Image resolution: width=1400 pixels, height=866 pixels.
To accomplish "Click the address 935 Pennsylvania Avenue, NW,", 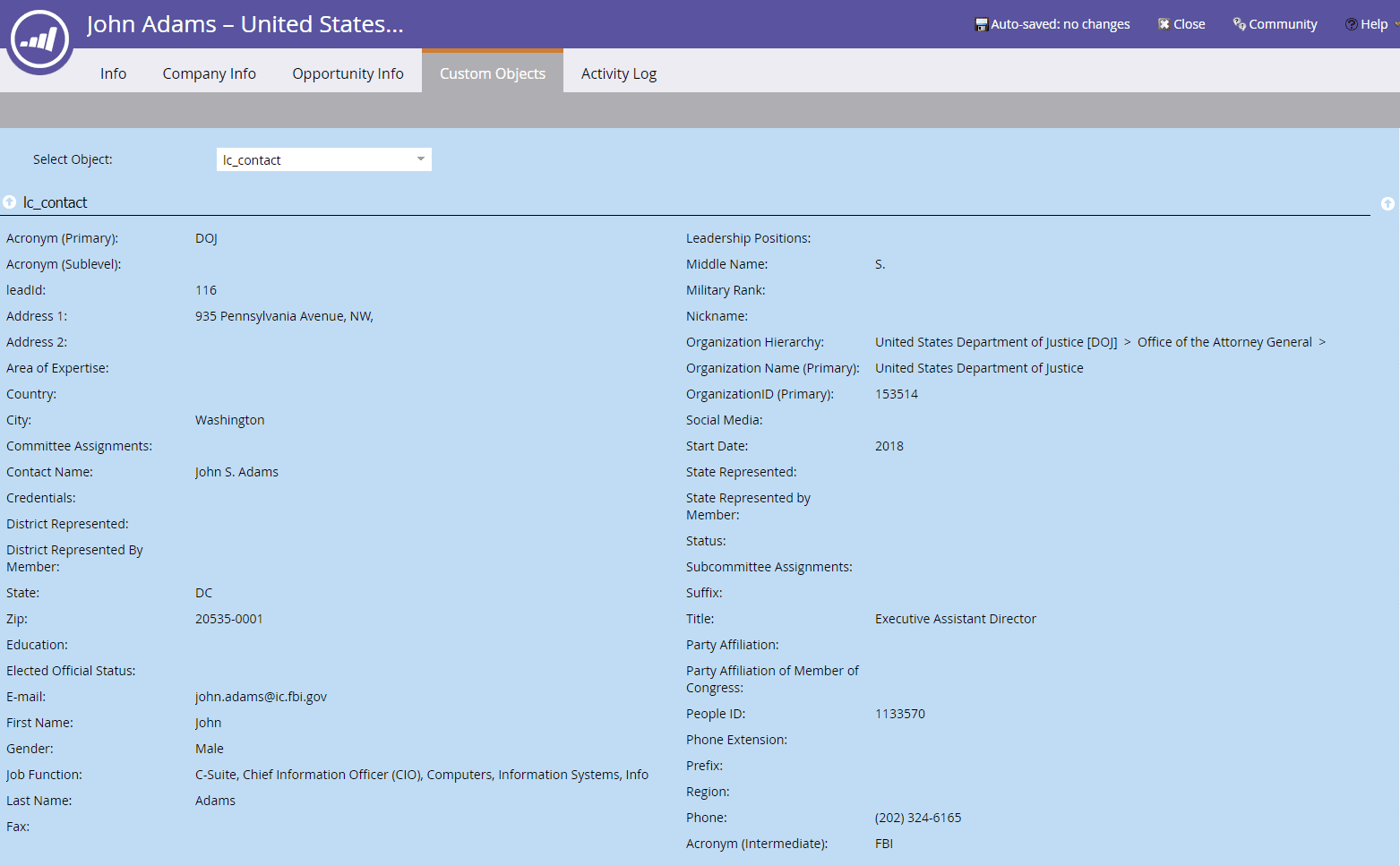I will pos(284,316).
